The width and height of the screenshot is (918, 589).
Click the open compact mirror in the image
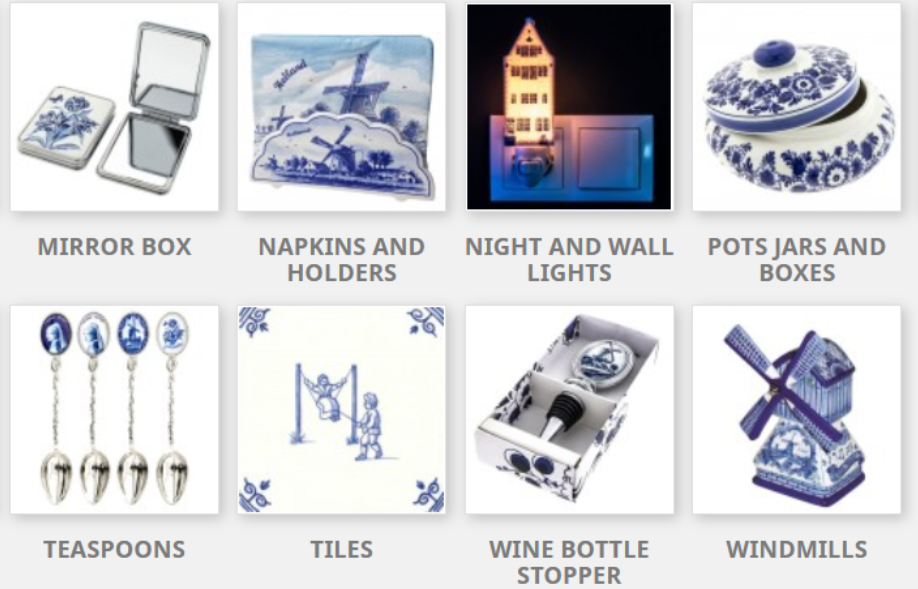point(156,102)
